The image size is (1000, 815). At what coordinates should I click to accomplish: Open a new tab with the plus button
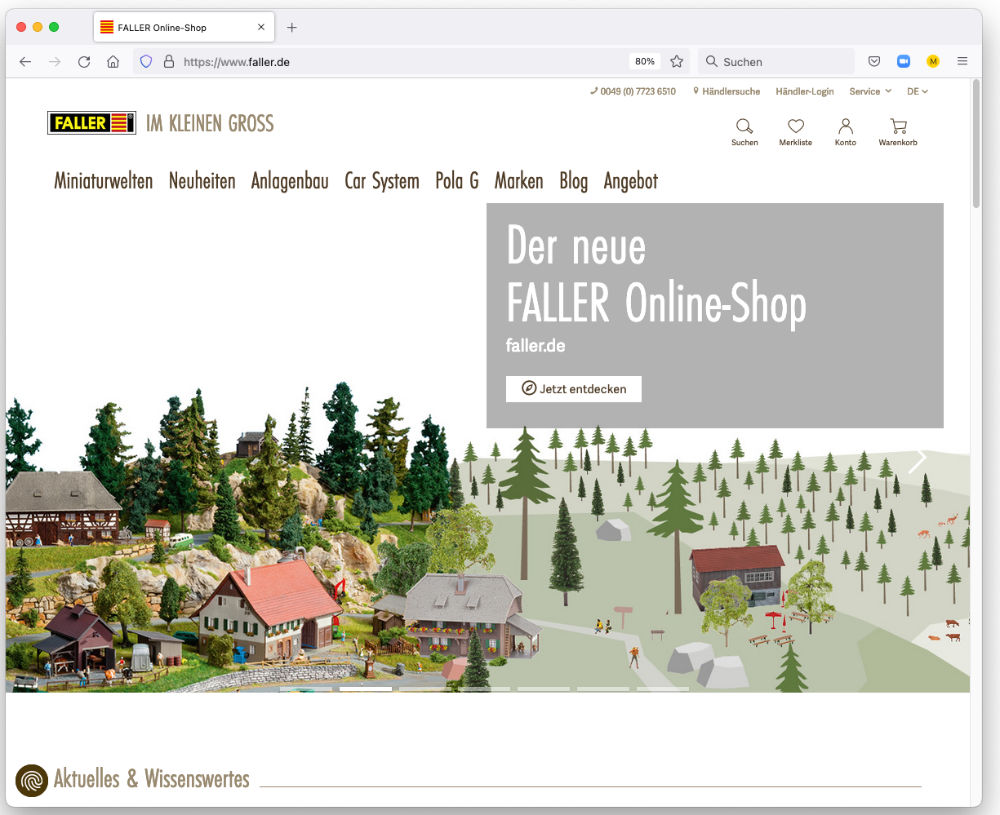coord(291,27)
